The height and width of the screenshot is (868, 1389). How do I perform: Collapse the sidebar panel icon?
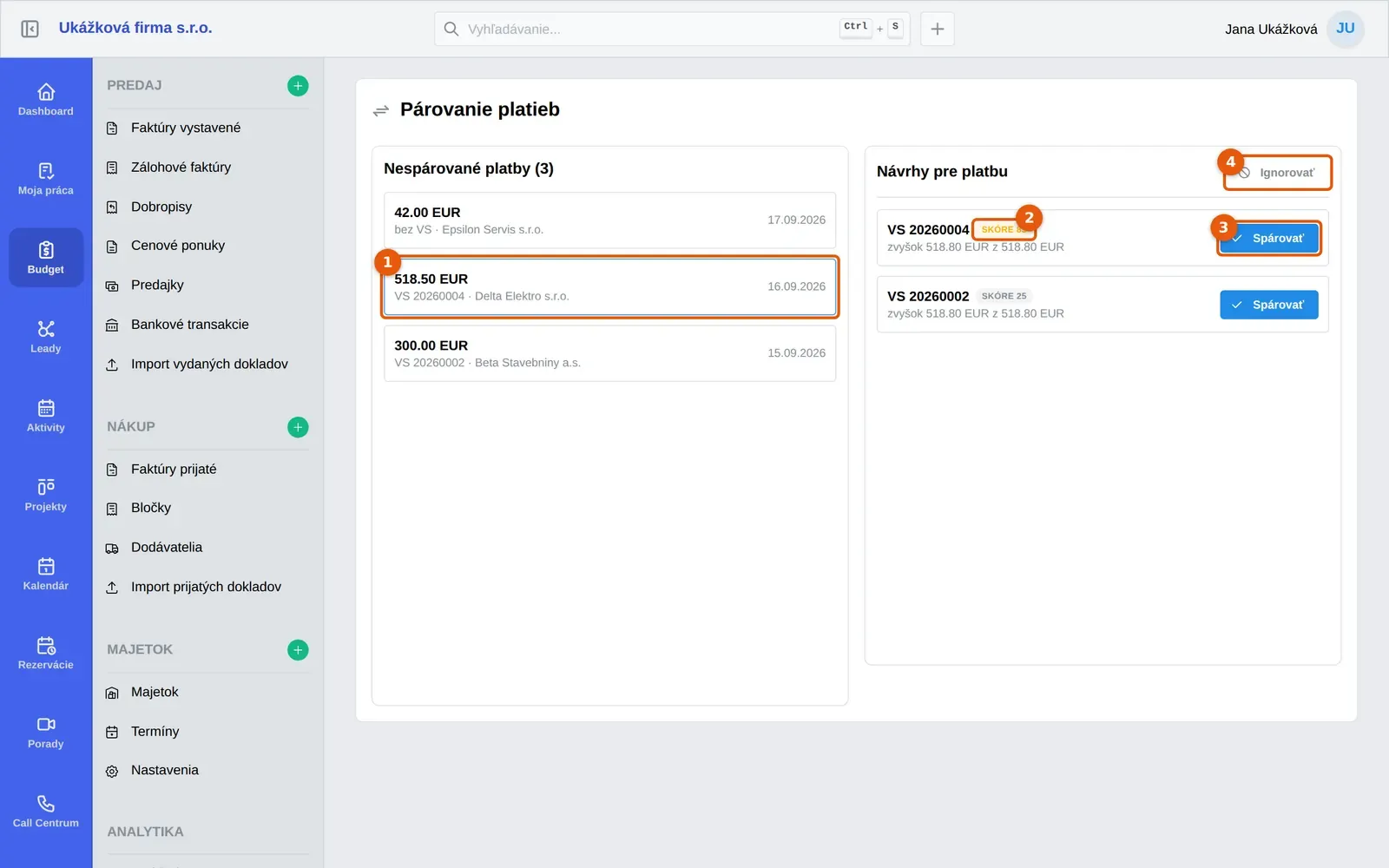coord(30,29)
